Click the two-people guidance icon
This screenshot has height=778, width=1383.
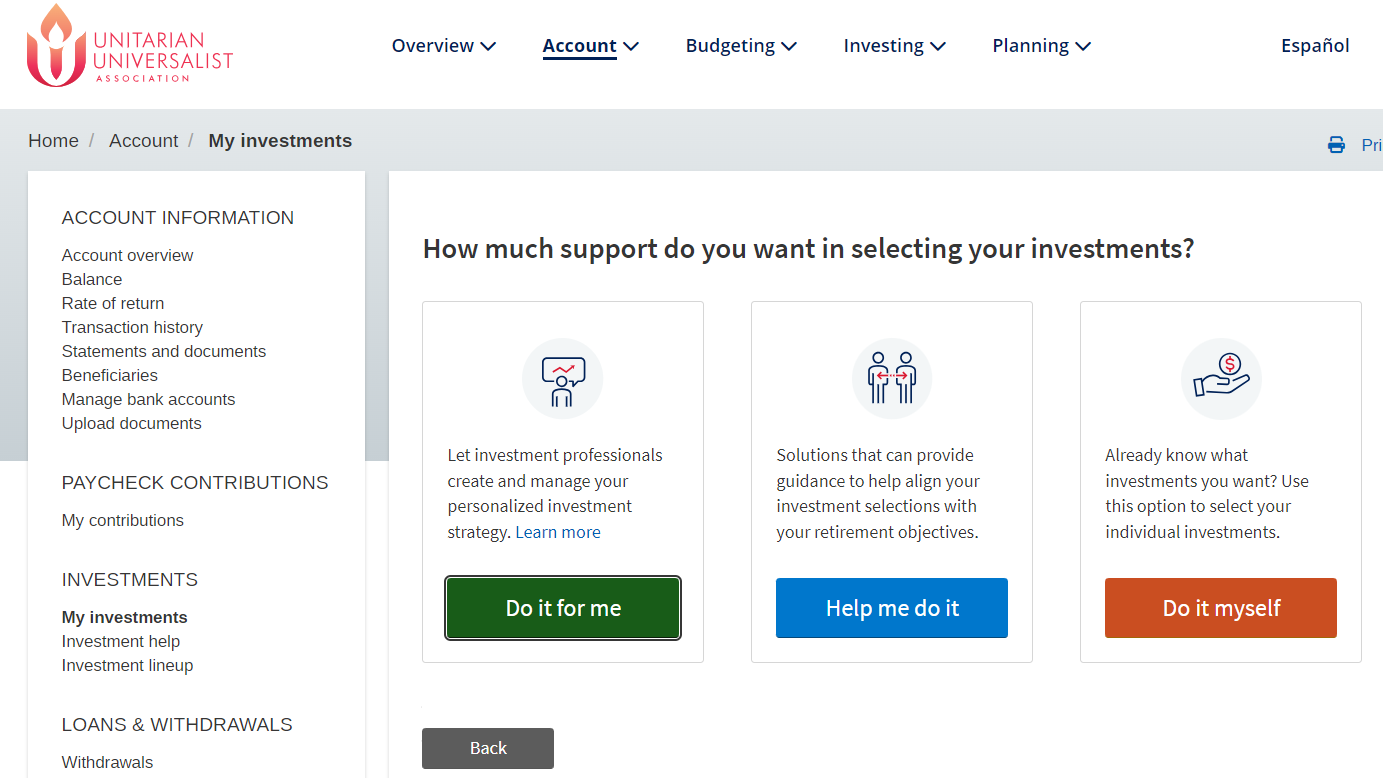tap(891, 379)
